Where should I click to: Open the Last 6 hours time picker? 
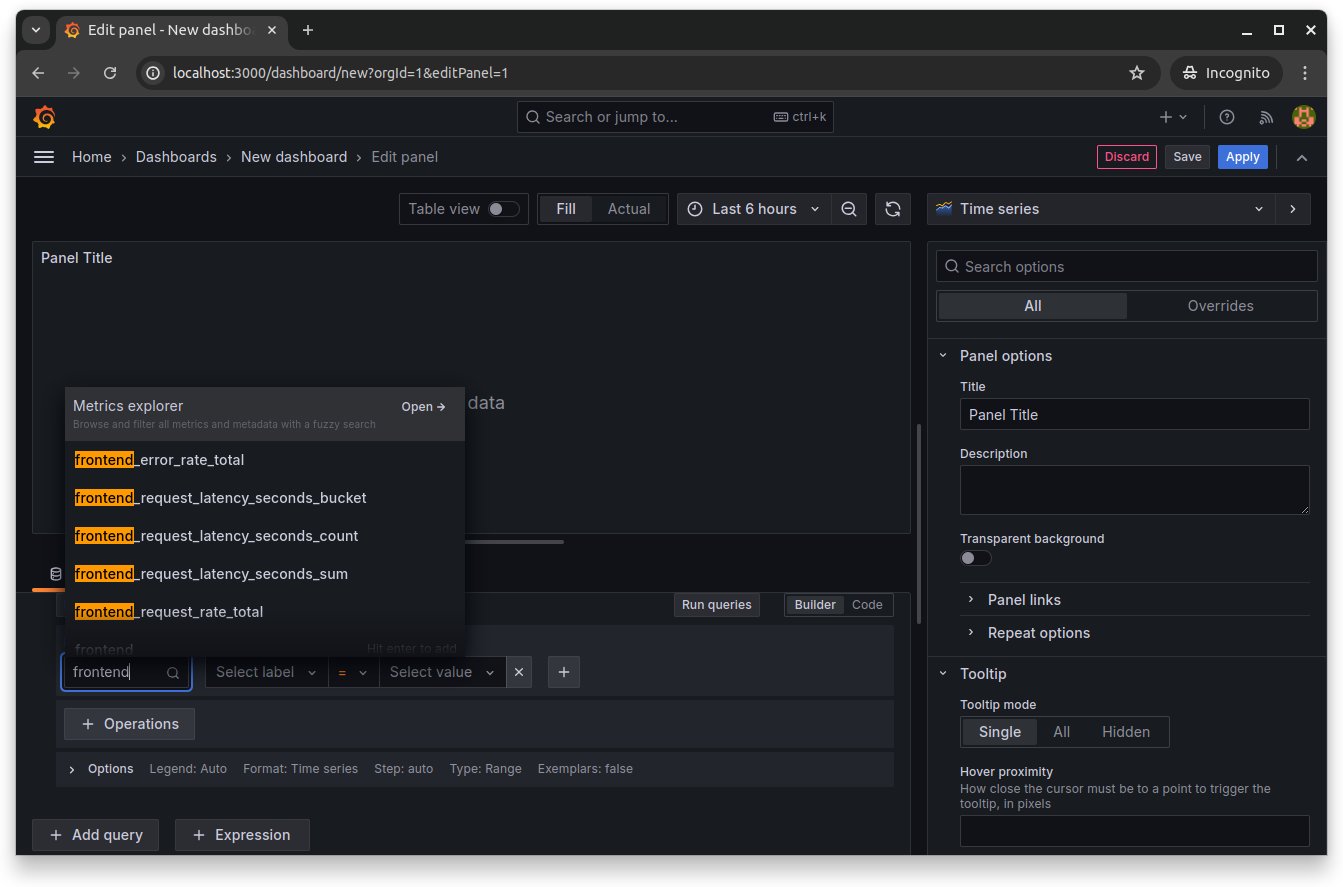[755, 209]
